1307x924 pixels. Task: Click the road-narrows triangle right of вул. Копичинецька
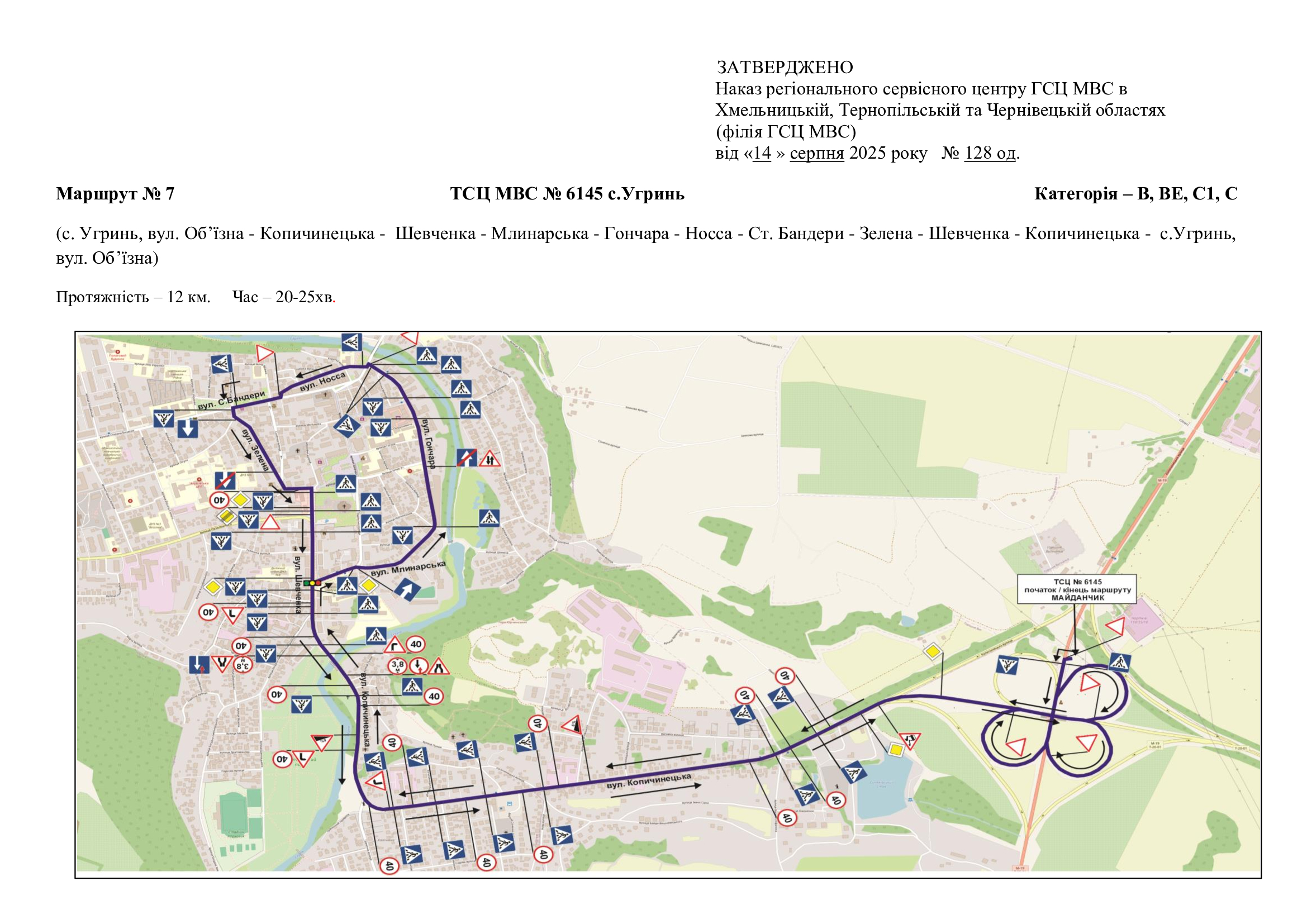[438, 666]
